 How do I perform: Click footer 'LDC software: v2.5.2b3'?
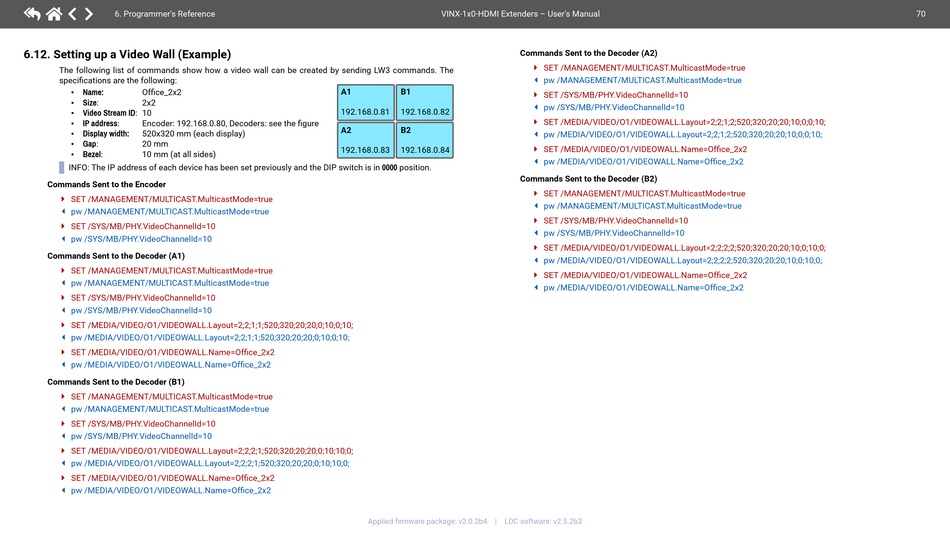pyautogui.click(x=543, y=521)
